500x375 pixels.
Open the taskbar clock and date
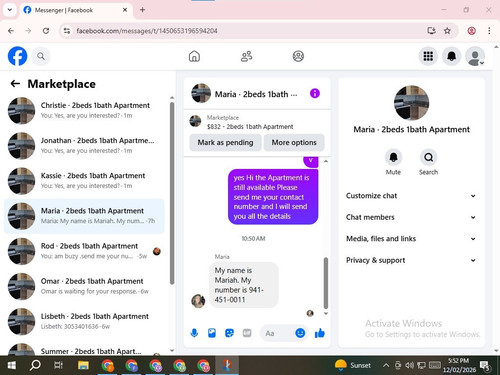coord(459,365)
